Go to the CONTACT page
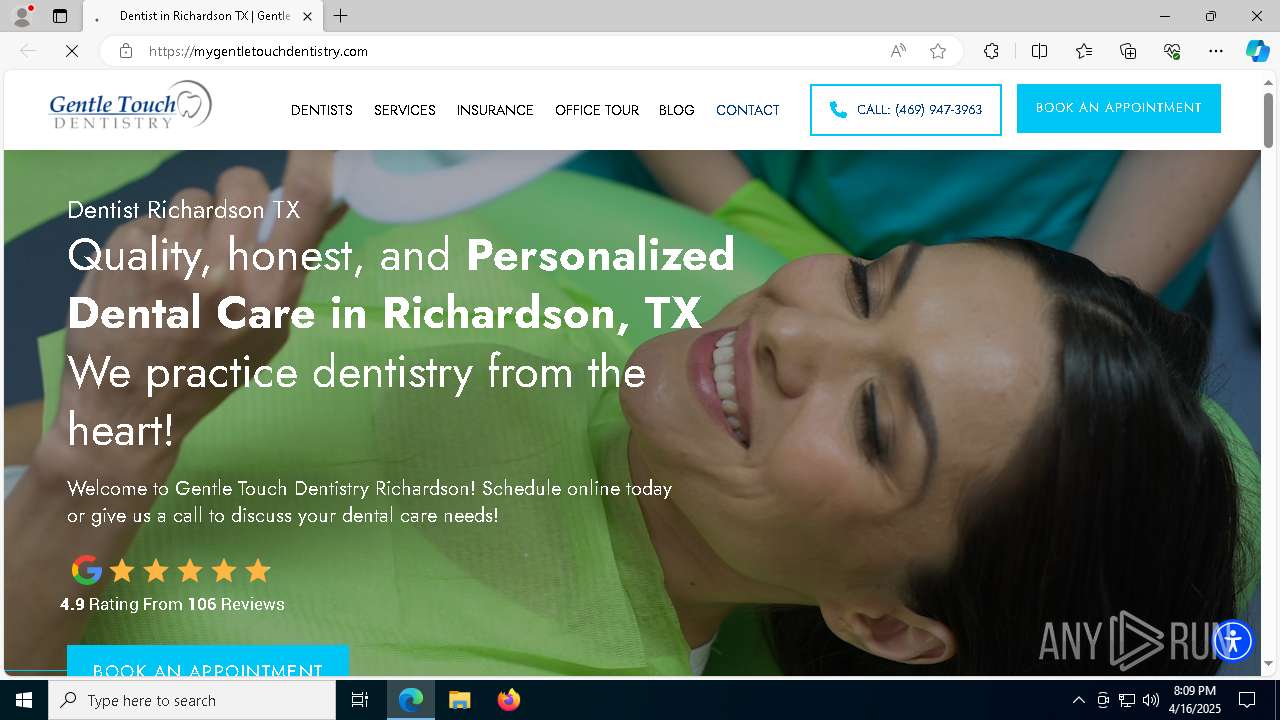 748,110
